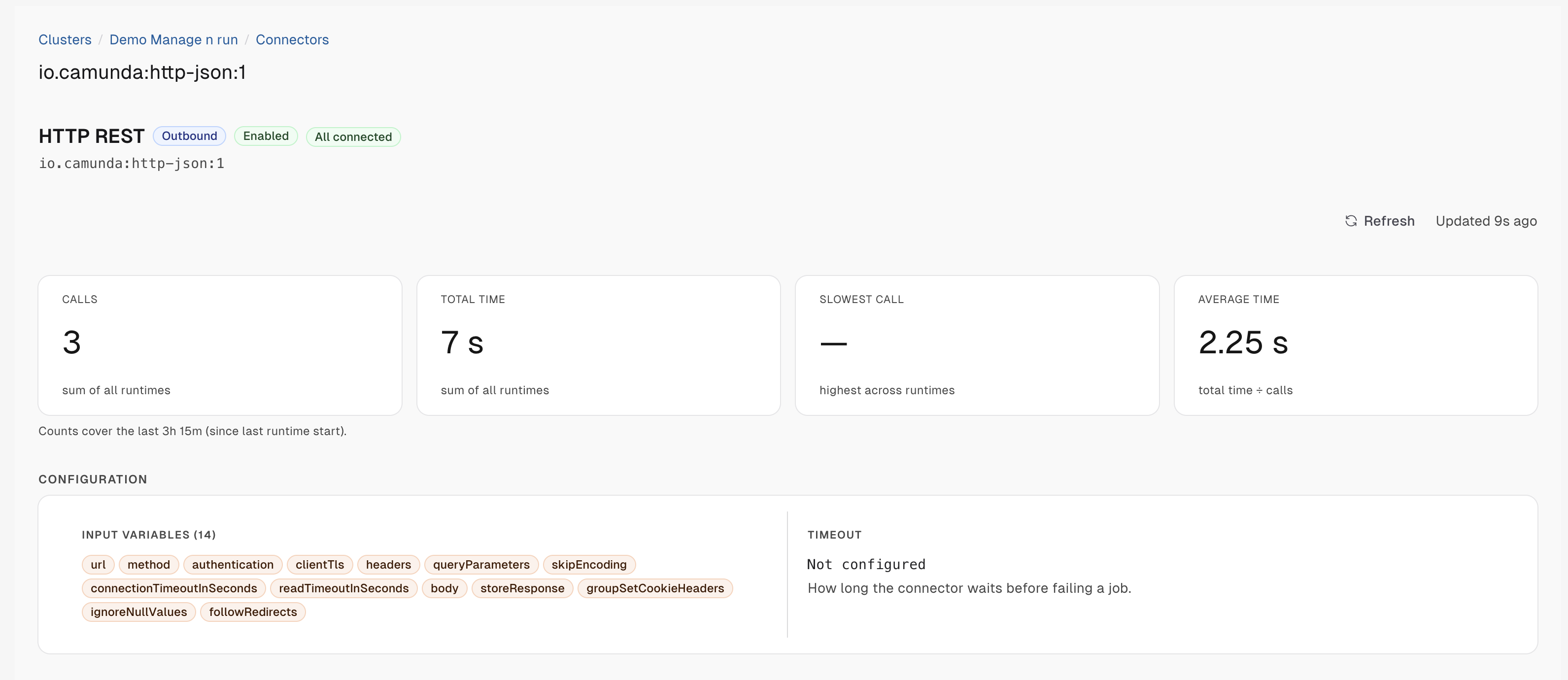Select the followRedirects variable chip
Screen dimensions: 1568x680
[253, 612]
